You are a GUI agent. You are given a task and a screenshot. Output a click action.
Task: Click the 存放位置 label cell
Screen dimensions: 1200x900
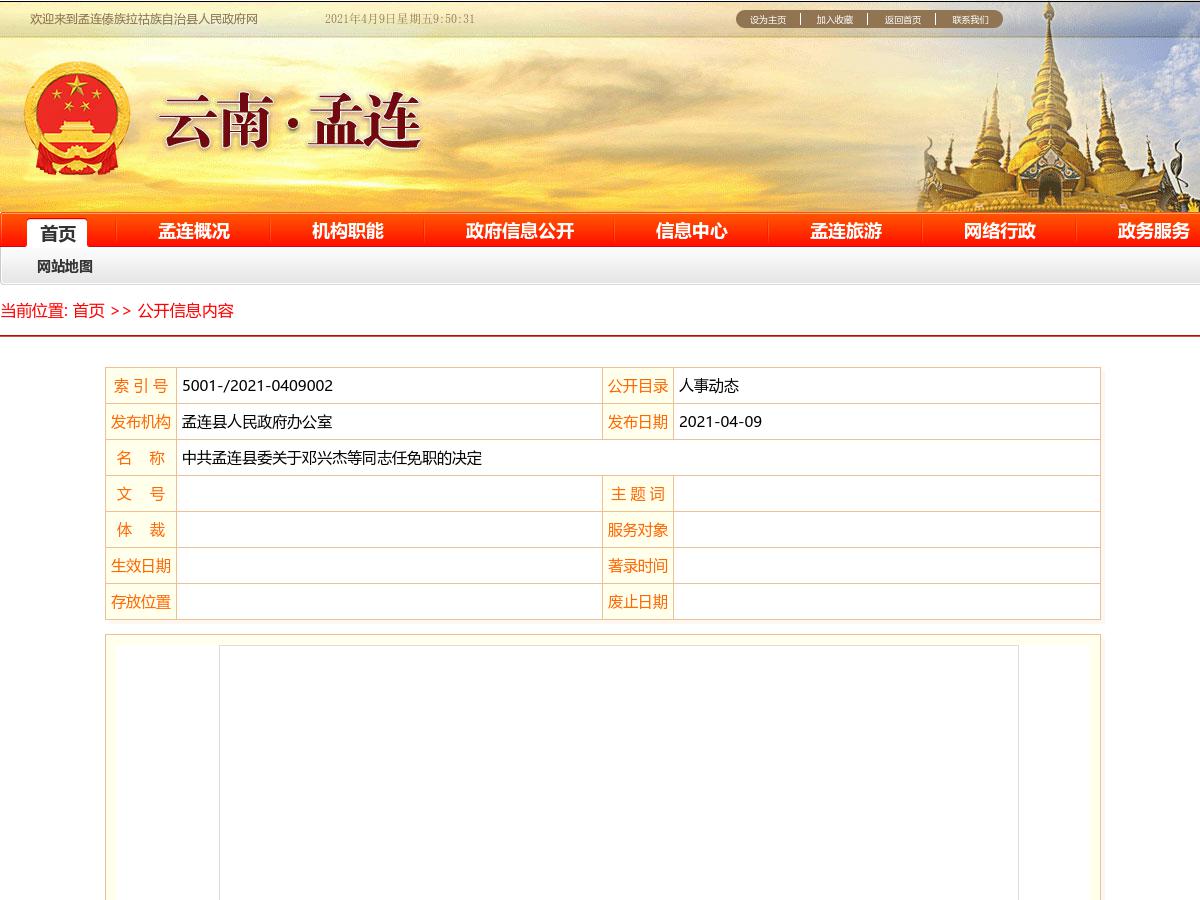[x=141, y=602]
